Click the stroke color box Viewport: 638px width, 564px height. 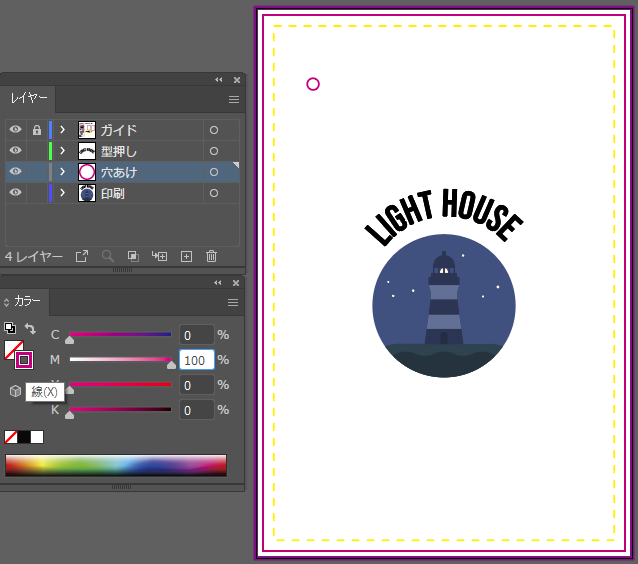click(x=24, y=360)
